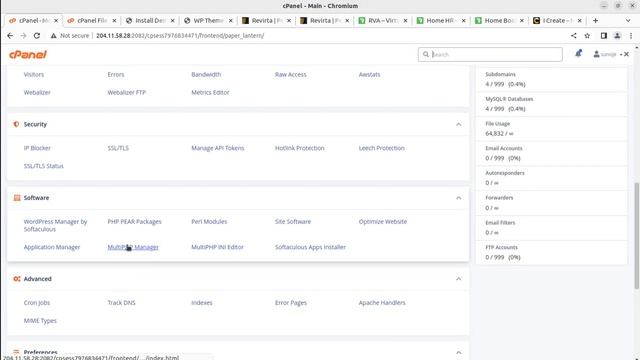640x360 pixels.
Task: Open Awstats
Action: 369,75
